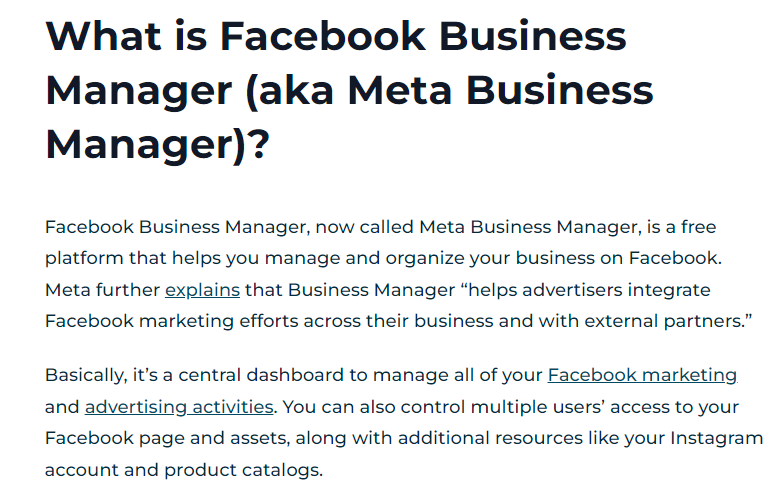780x501 pixels.
Task: Click the 'What is Facebook Business' heading line
Action: point(336,36)
